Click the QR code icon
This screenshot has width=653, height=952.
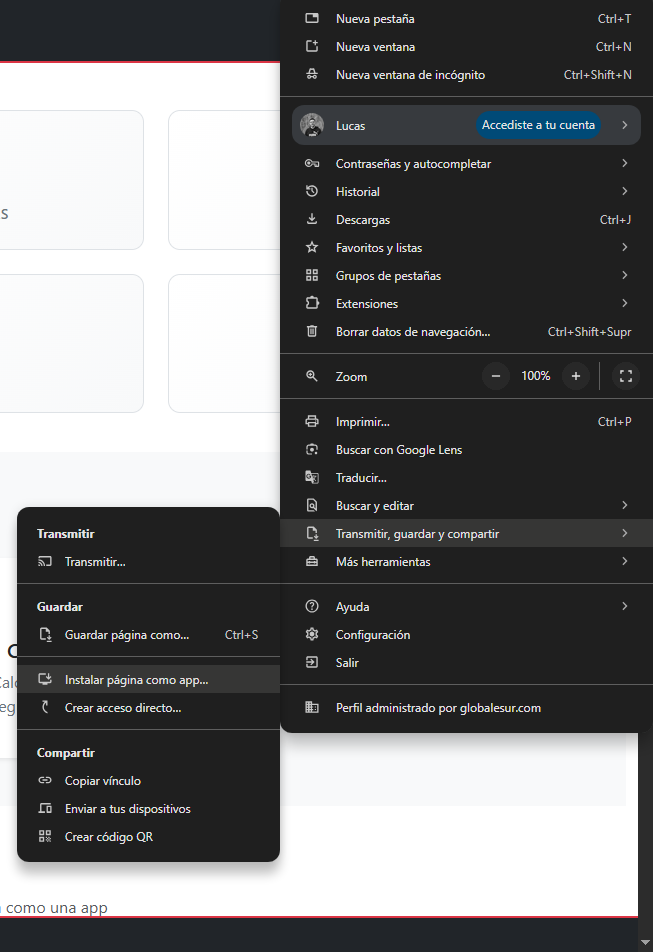(45, 837)
